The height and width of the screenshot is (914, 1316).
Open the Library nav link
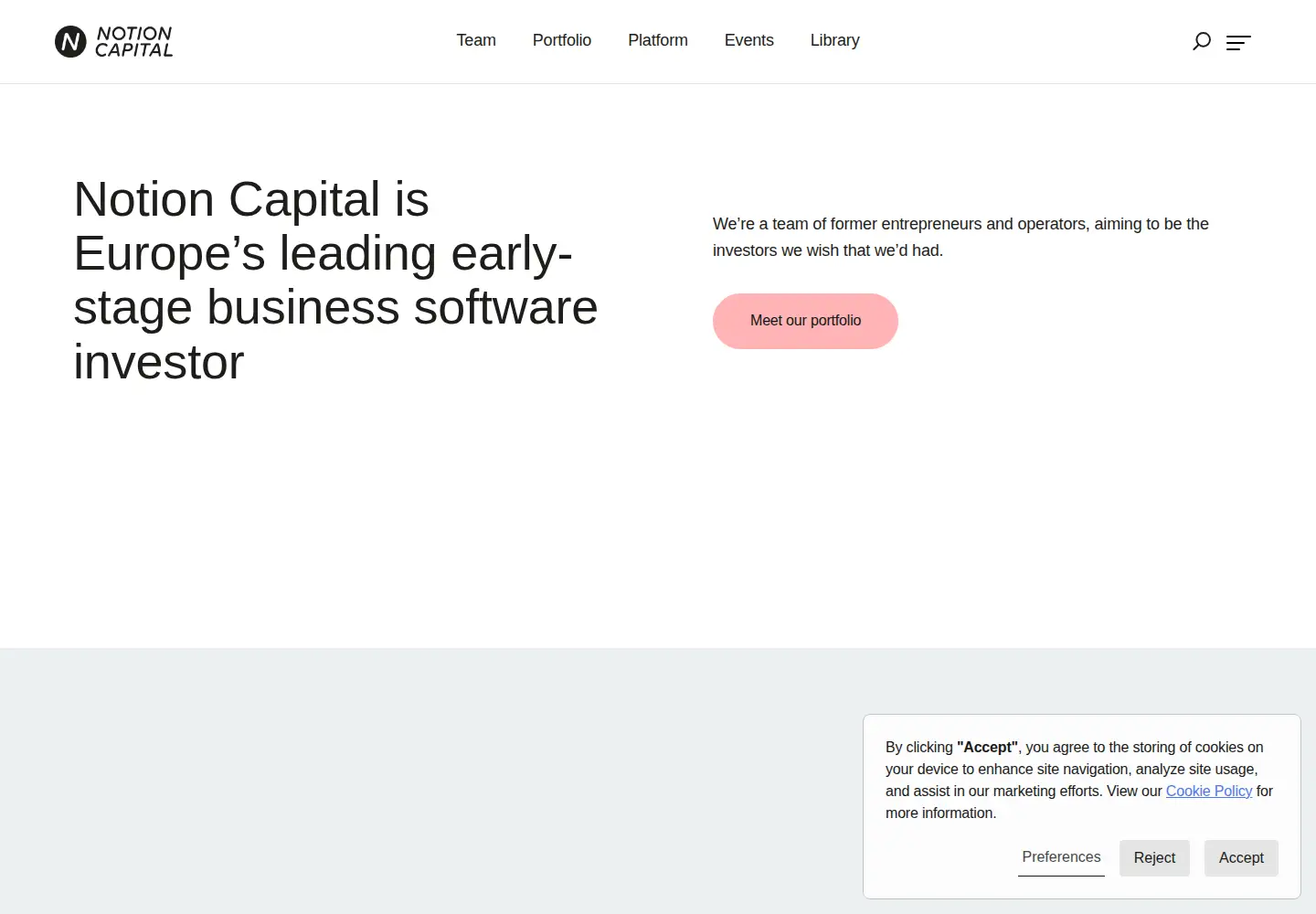[835, 40]
